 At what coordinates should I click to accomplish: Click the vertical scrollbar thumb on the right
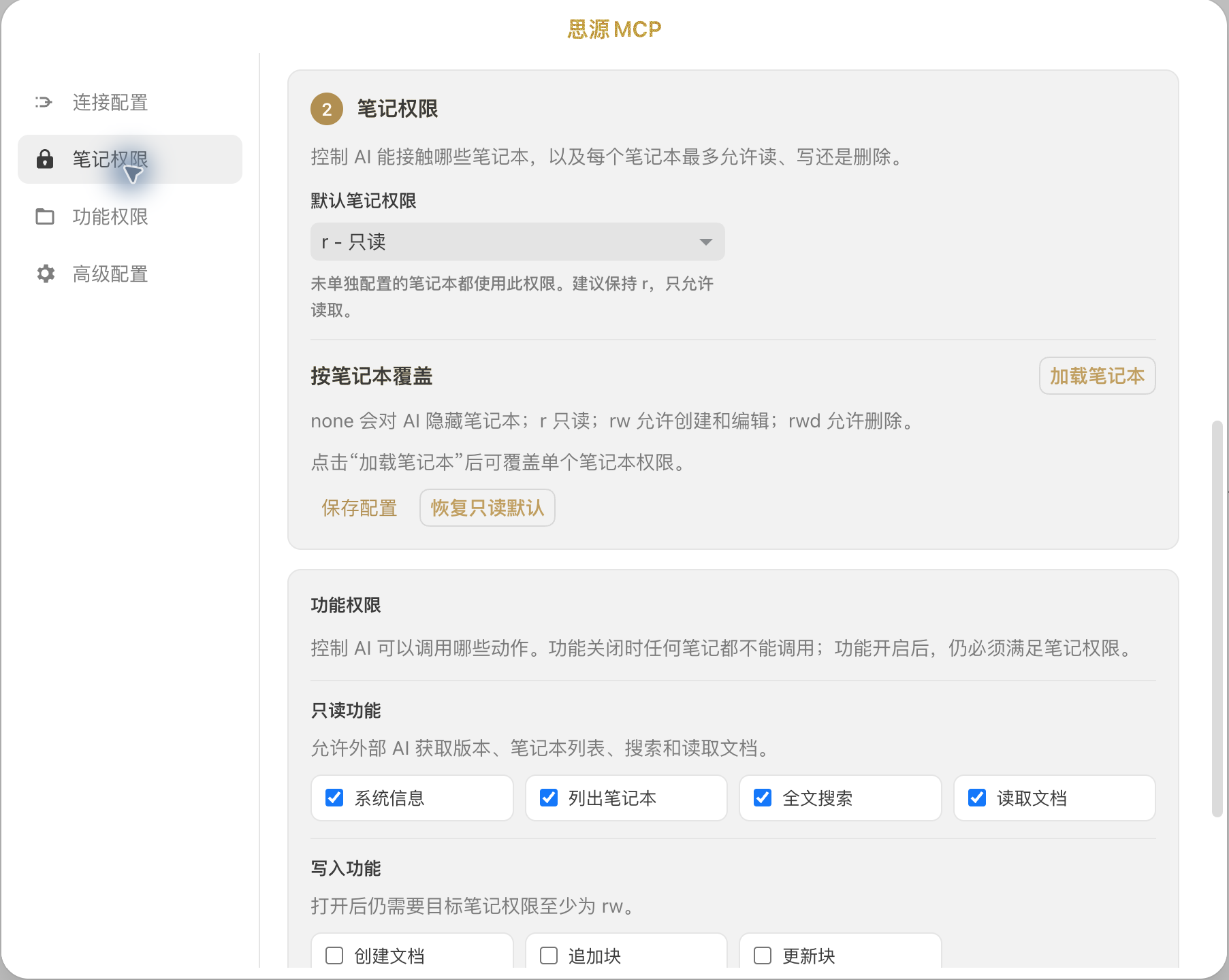1217,619
